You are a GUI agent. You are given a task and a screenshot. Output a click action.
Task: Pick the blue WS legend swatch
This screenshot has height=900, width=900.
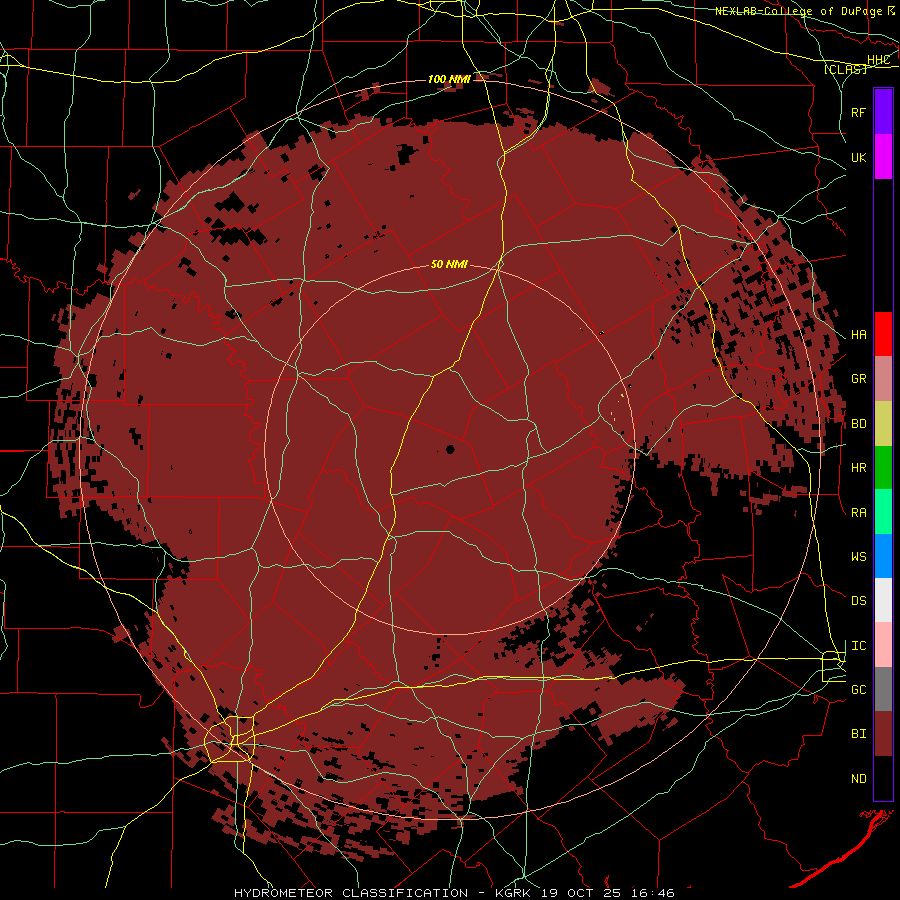[x=883, y=556]
